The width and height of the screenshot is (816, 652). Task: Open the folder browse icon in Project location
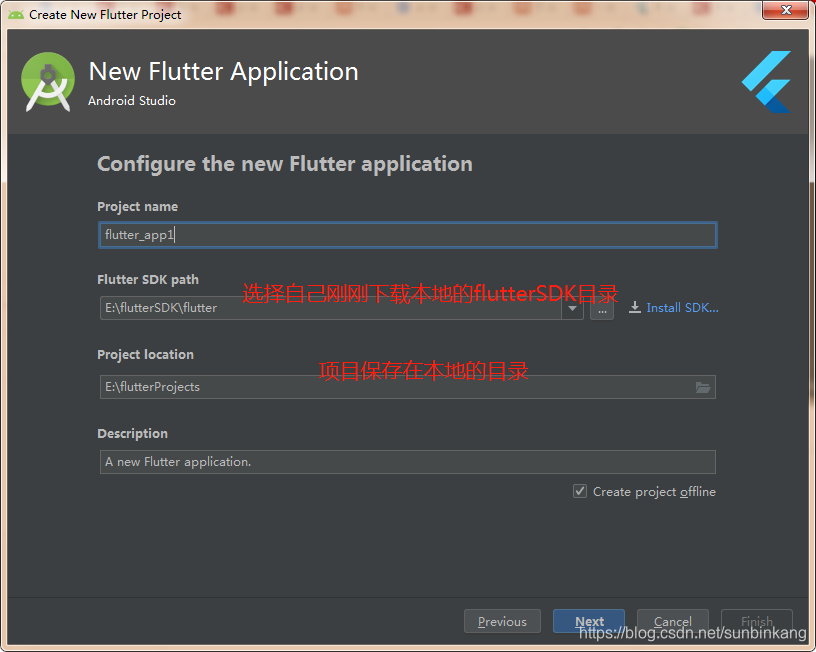pyautogui.click(x=703, y=387)
